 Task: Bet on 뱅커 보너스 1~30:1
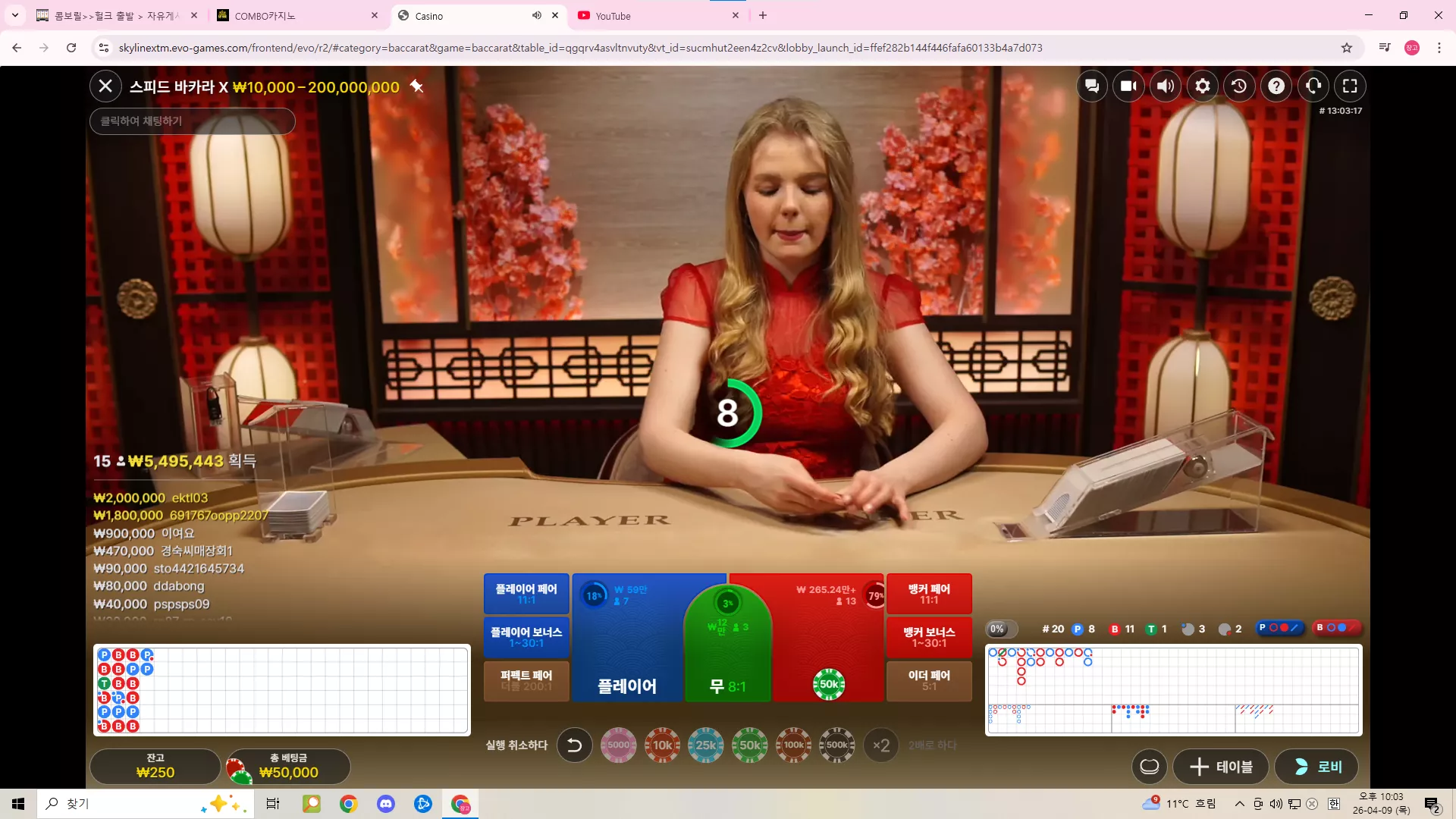coord(929,637)
